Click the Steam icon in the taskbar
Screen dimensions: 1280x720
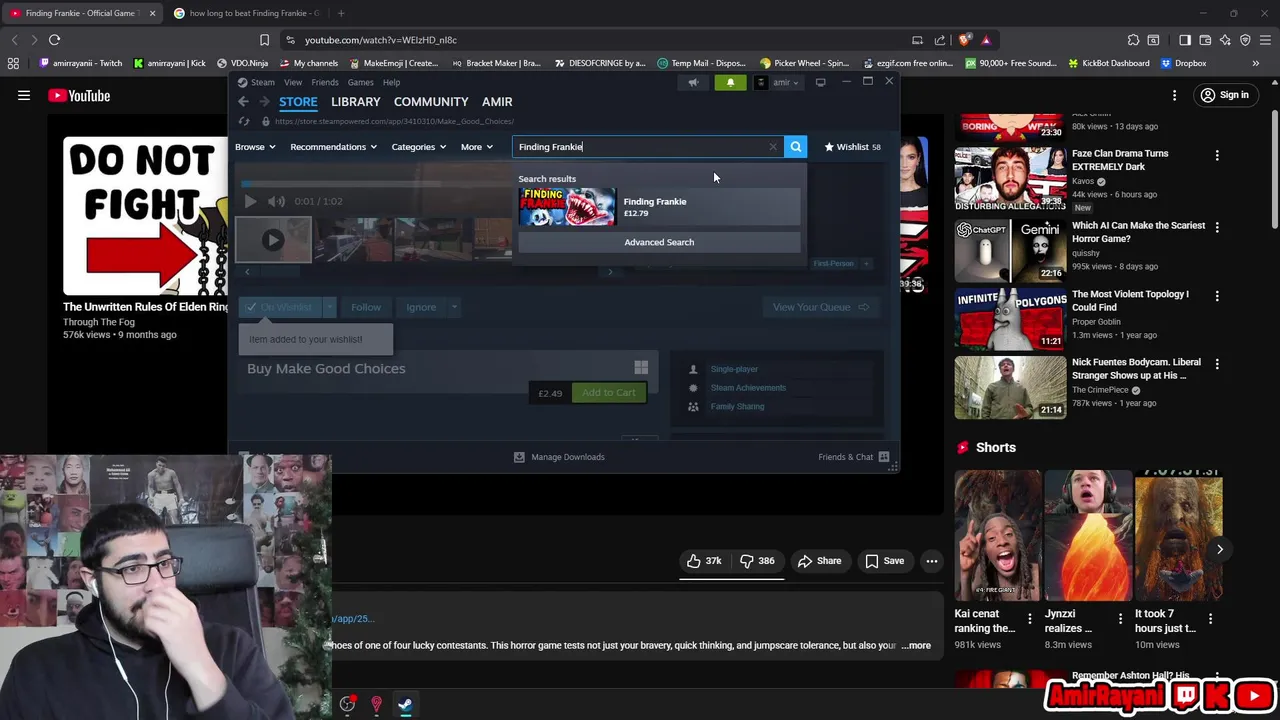tap(405, 704)
